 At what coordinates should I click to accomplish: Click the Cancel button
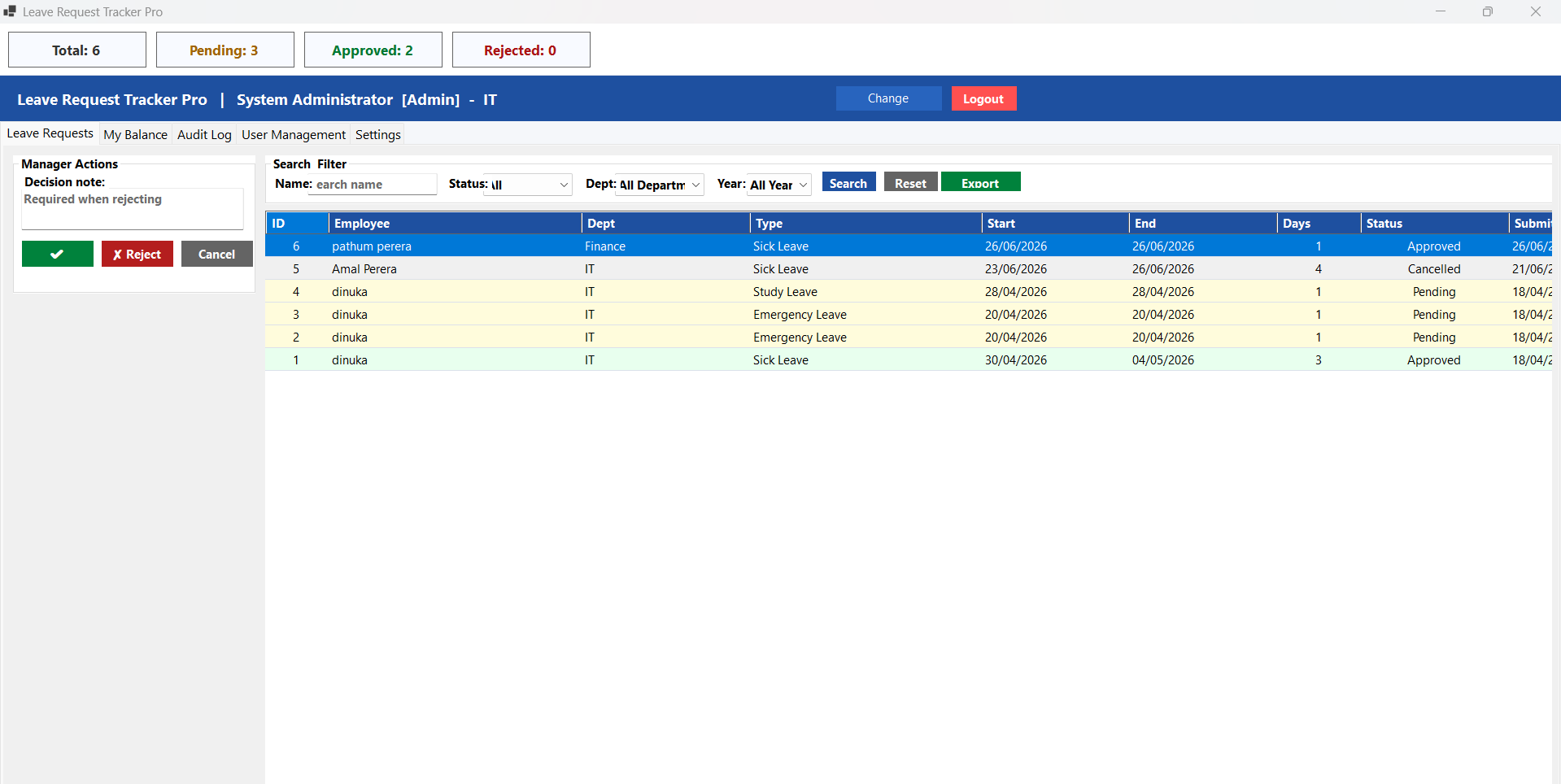[x=217, y=254]
